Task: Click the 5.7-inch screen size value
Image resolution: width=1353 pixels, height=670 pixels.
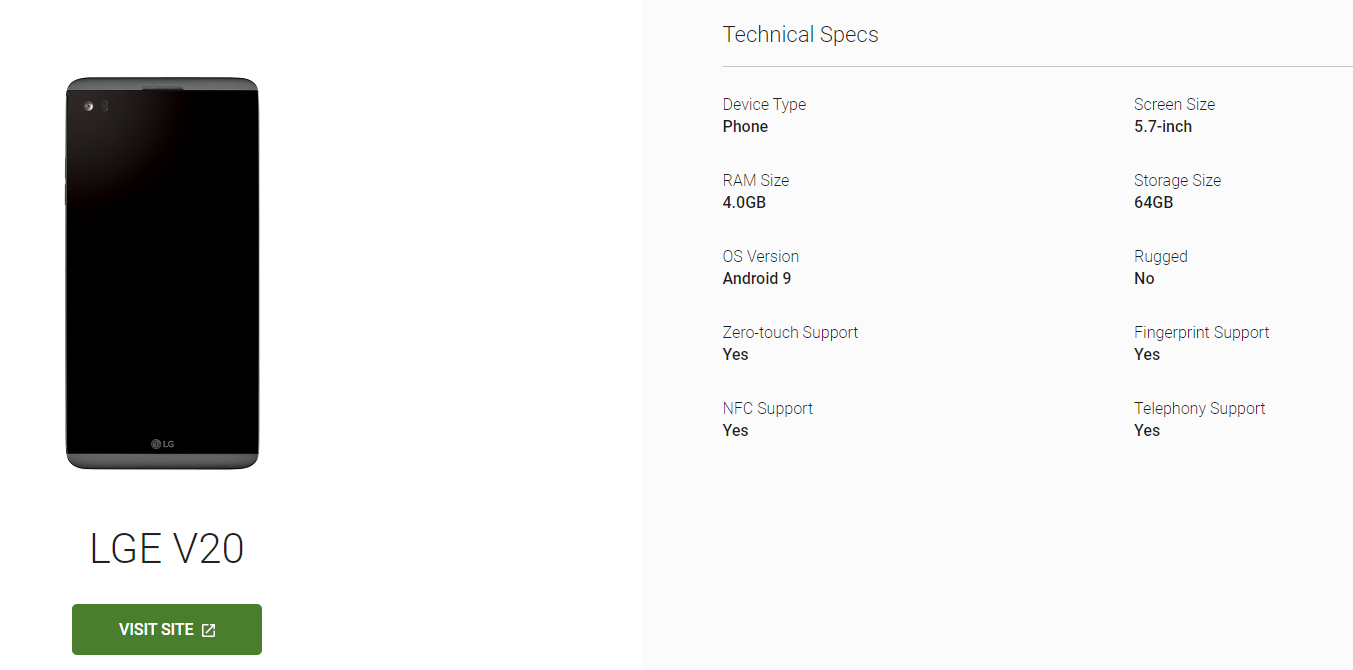Action: click(1162, 126)
